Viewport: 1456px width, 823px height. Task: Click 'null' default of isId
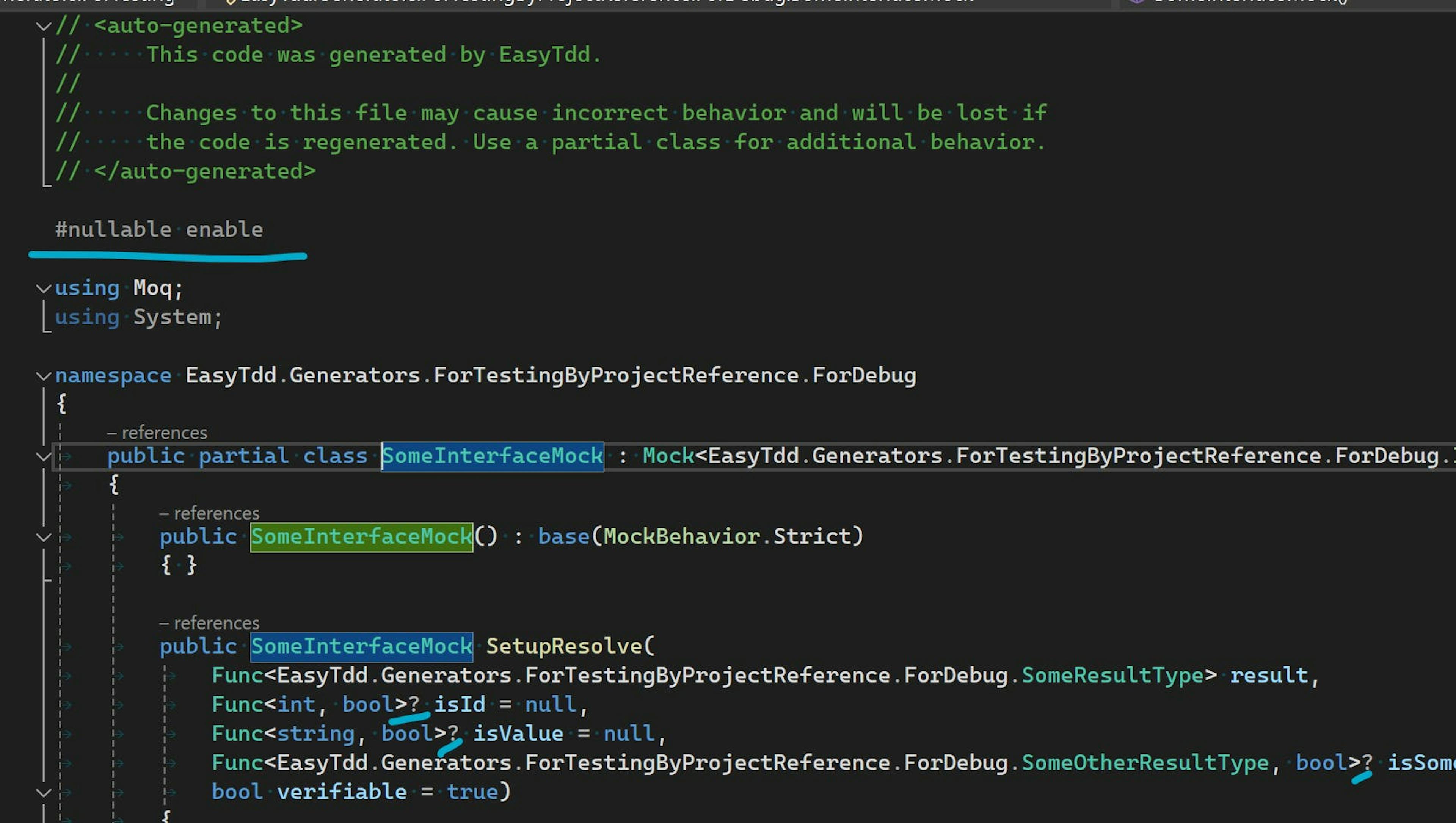click(551, 705)
